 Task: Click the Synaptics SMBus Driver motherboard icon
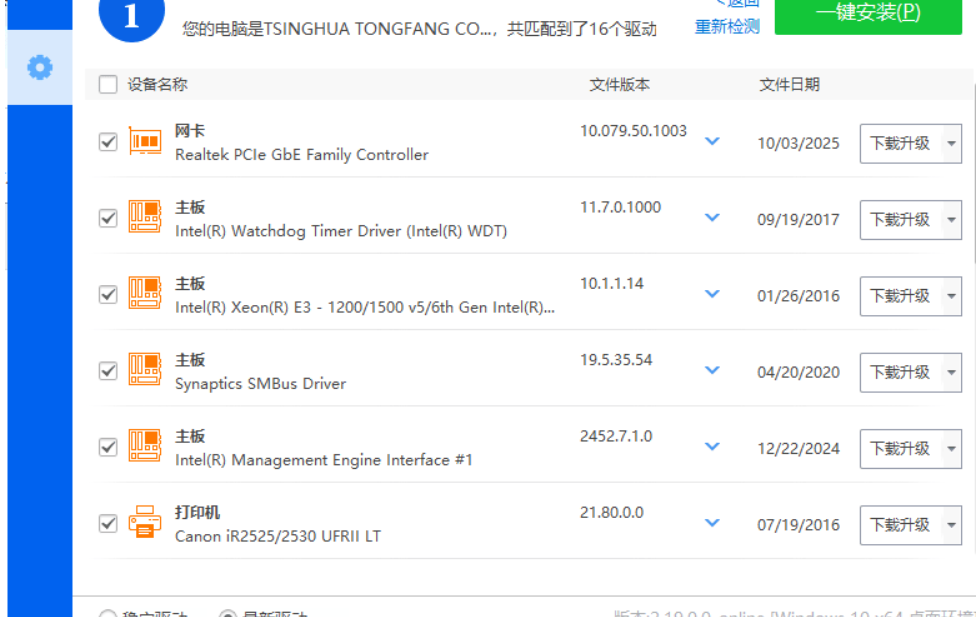pos(144,370)
